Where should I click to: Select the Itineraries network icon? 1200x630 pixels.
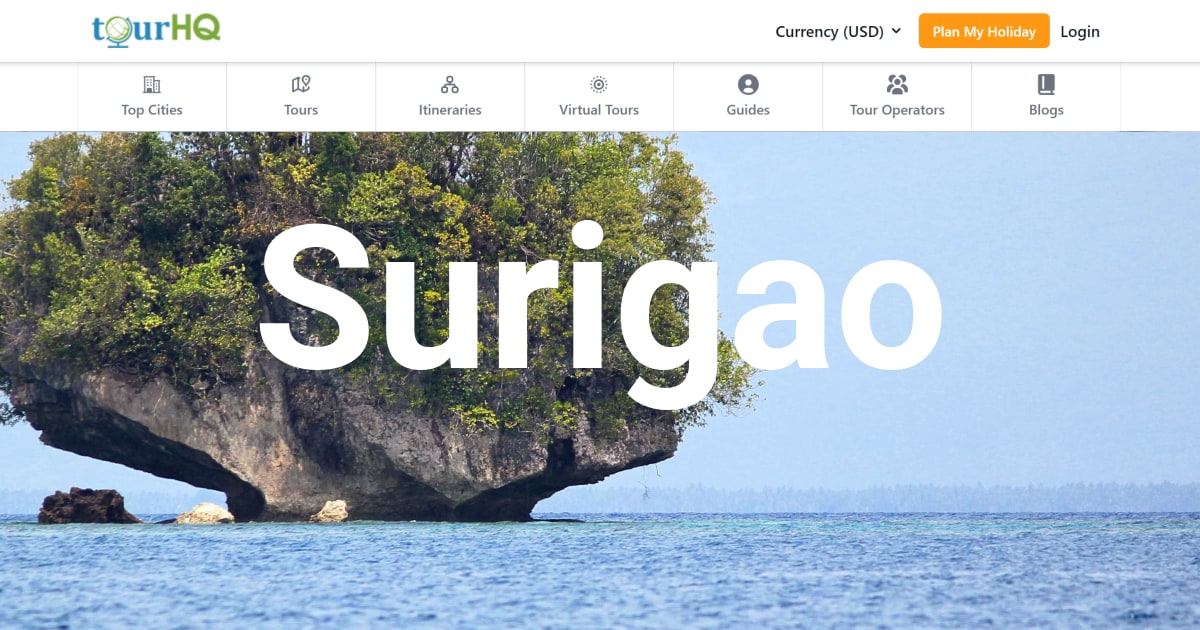point(450,84)
